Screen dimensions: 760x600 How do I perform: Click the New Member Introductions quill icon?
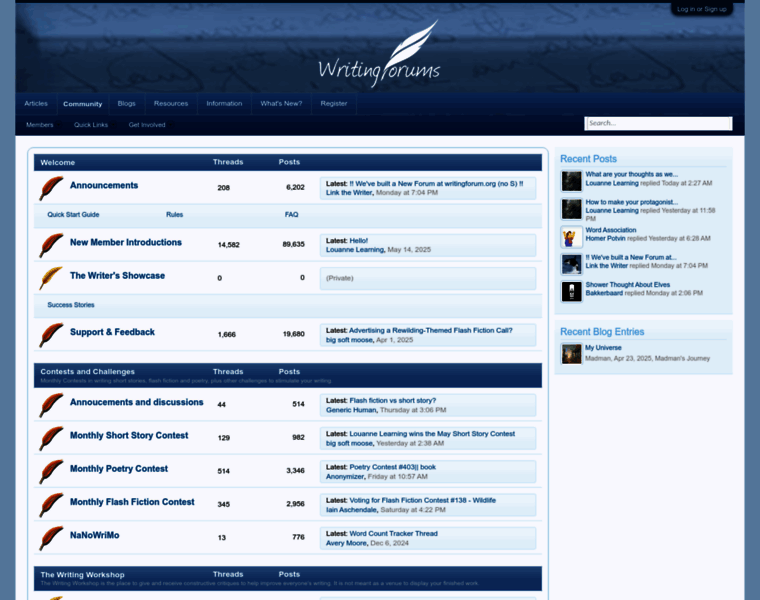(x=51, y=245)
